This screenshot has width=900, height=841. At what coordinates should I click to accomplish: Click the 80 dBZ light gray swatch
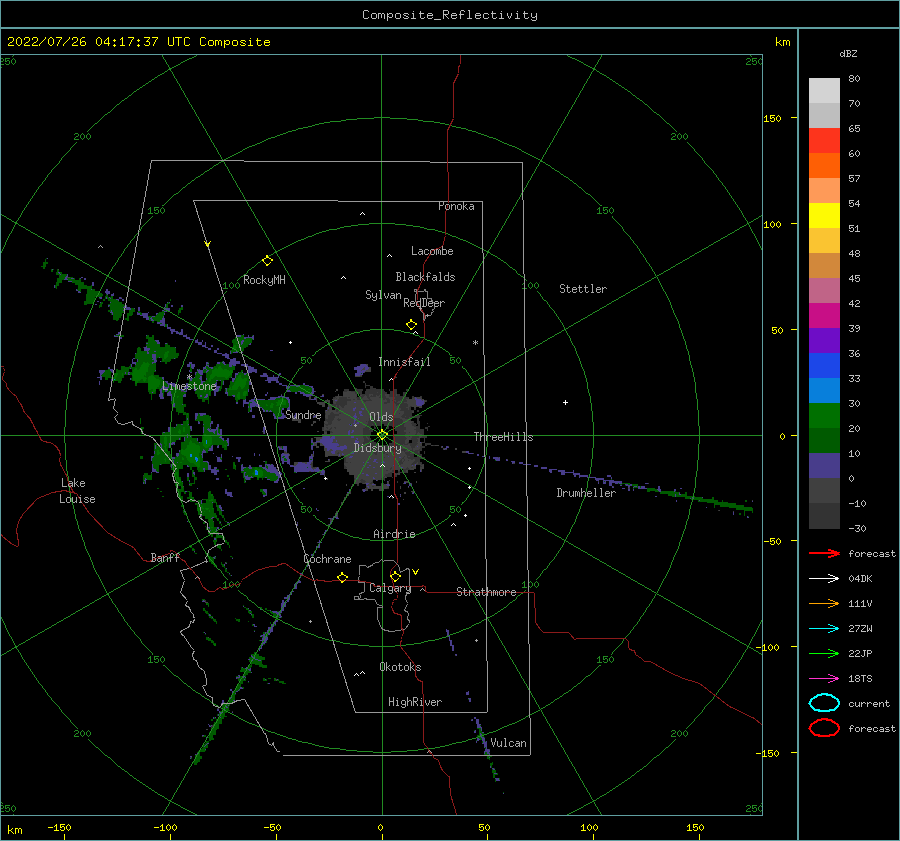(x=824, y=90)
